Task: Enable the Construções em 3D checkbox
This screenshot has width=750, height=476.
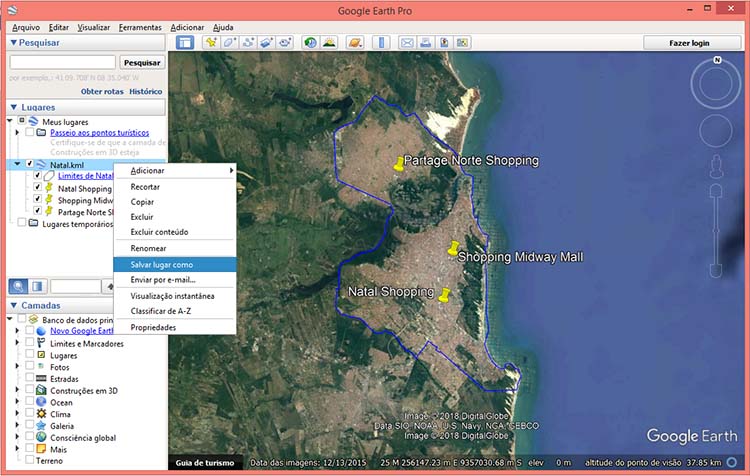Action: pyautogui.click(x=30, y=390)
